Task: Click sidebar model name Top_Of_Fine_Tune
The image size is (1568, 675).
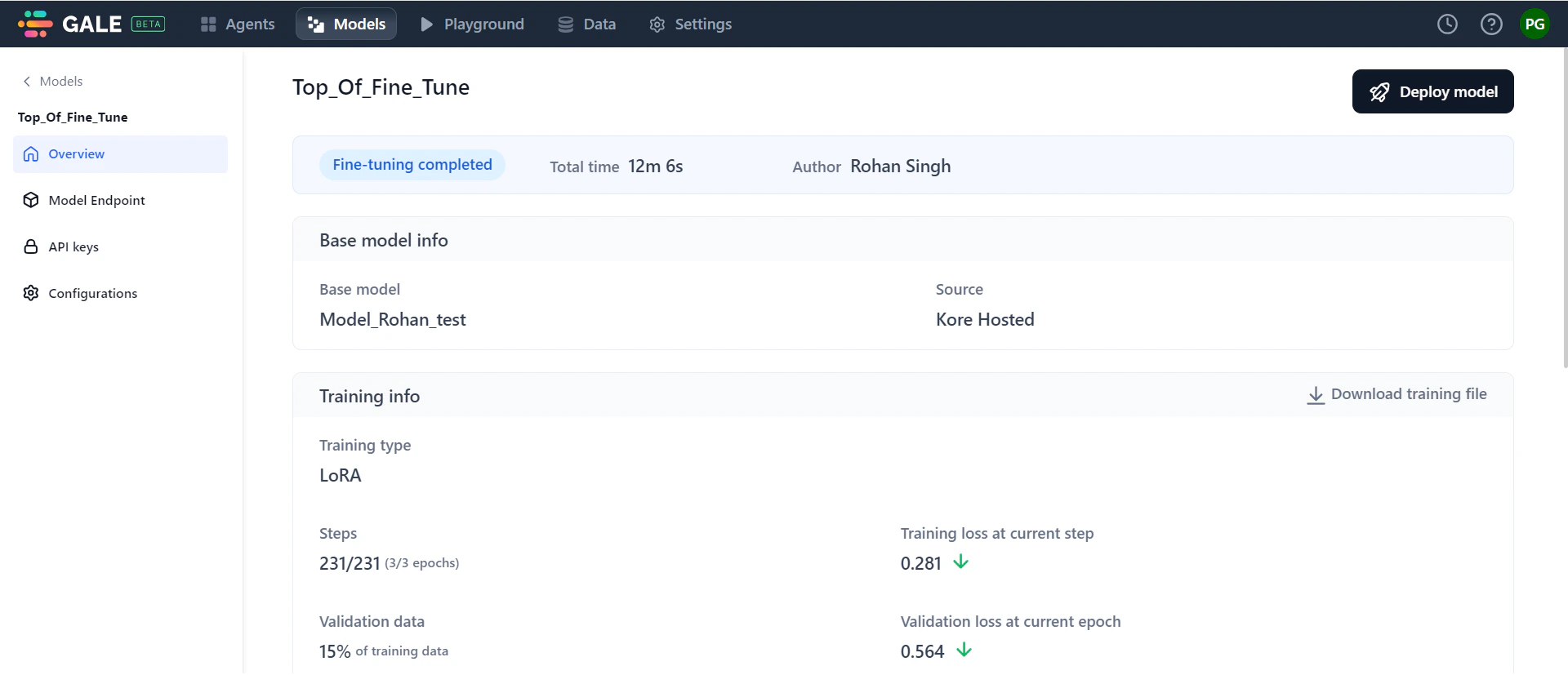Action: click(x=73, y=118)
